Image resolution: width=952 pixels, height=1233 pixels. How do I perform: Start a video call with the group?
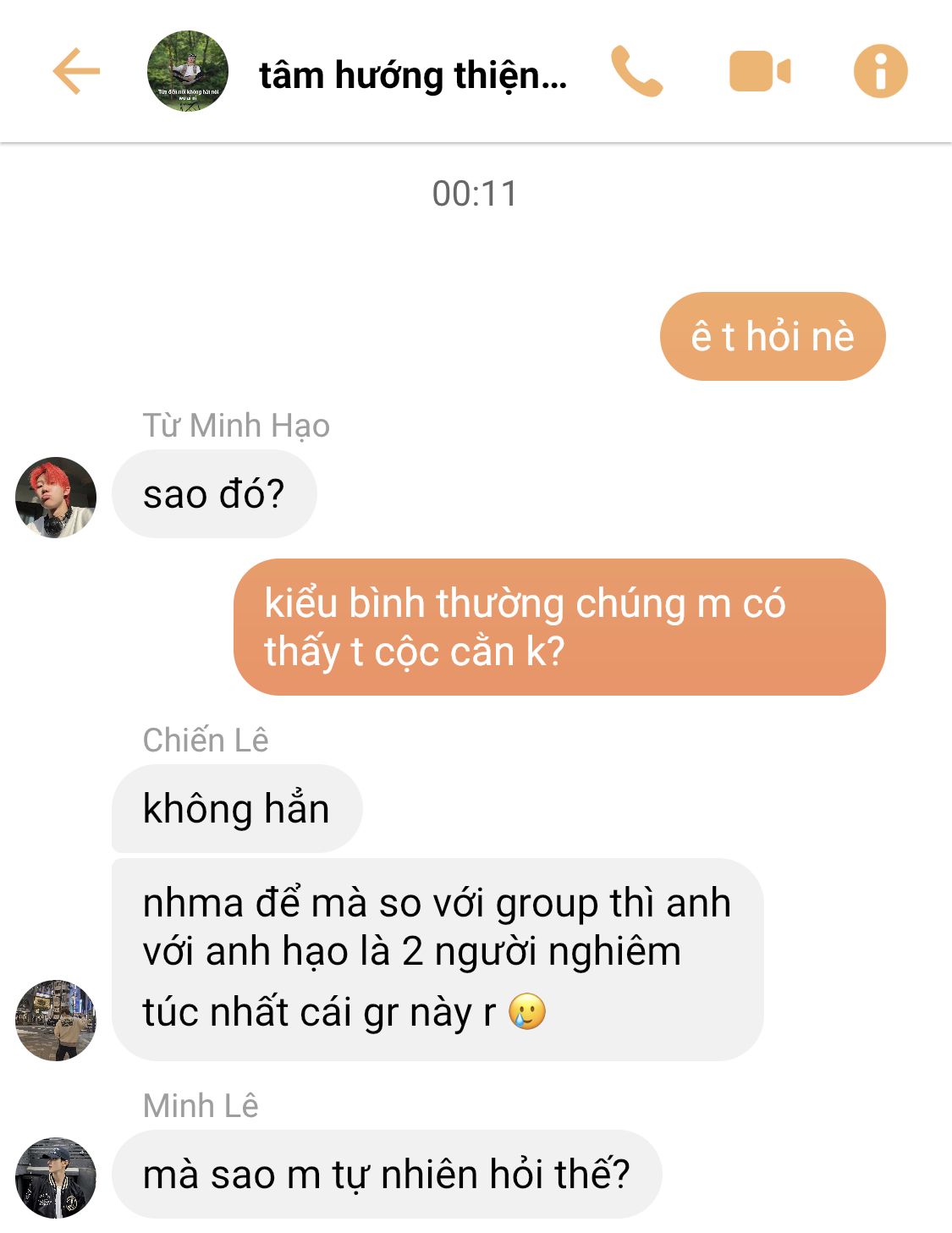click(759, 71)
